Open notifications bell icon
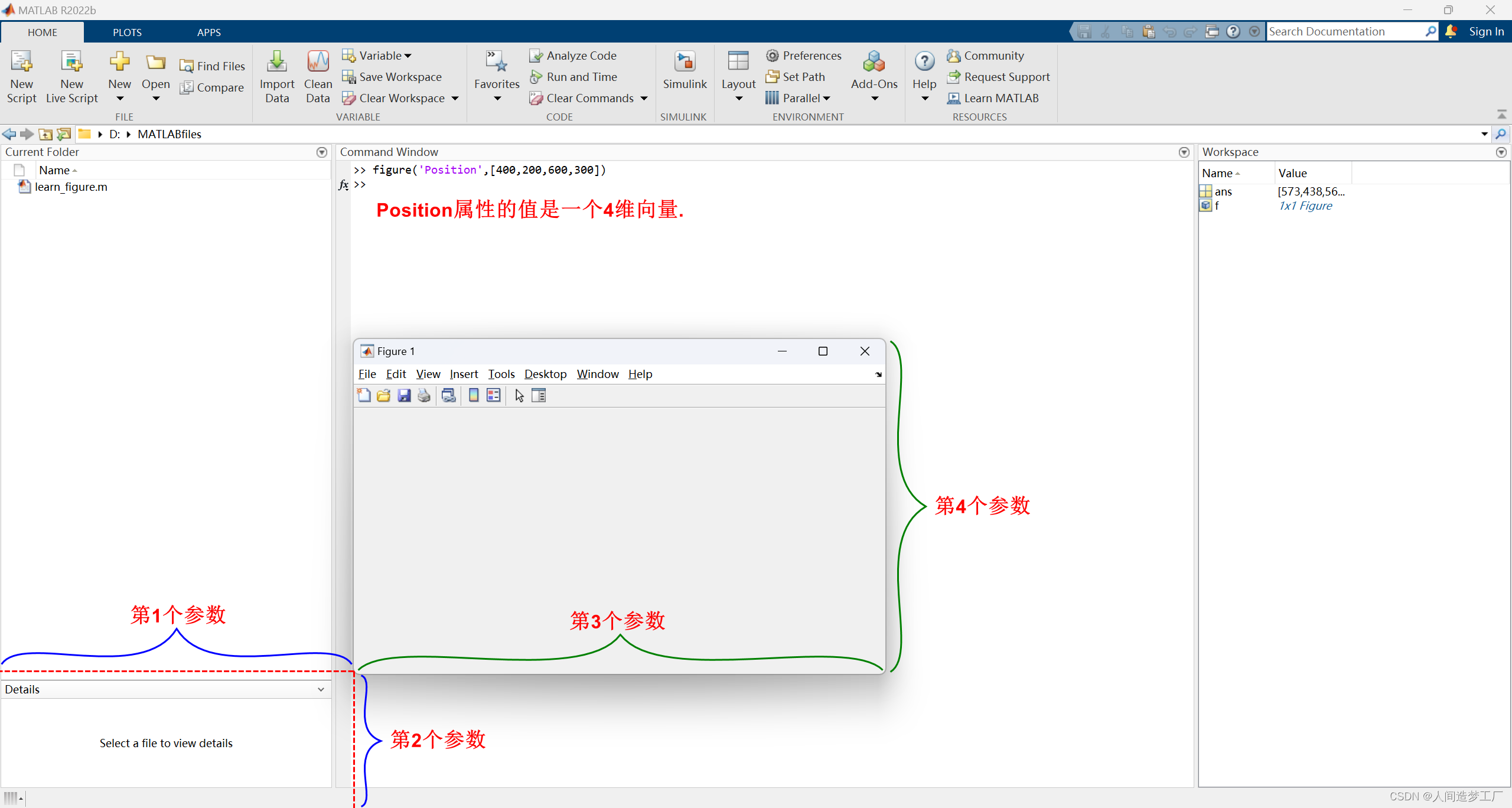 tap(1451, 31)
